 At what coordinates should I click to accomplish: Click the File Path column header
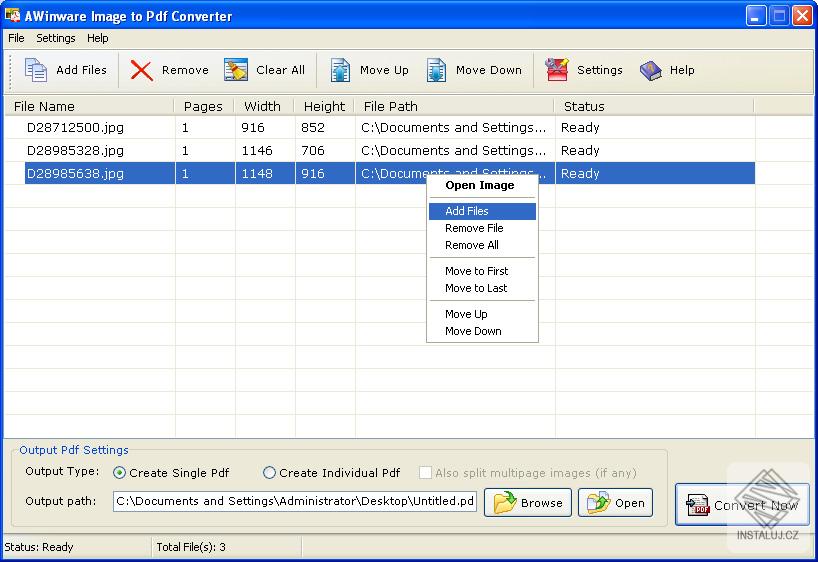pos(454,106)
